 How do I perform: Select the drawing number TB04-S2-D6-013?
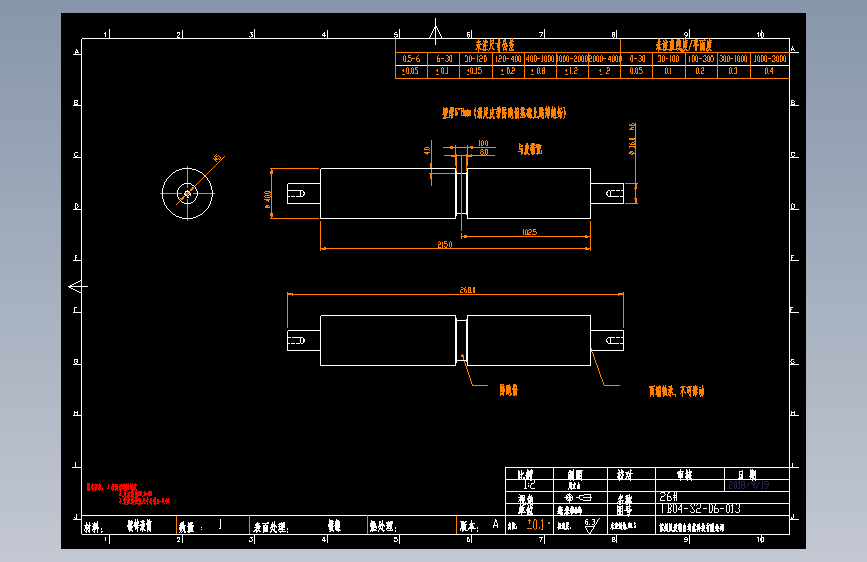point(700,509)
